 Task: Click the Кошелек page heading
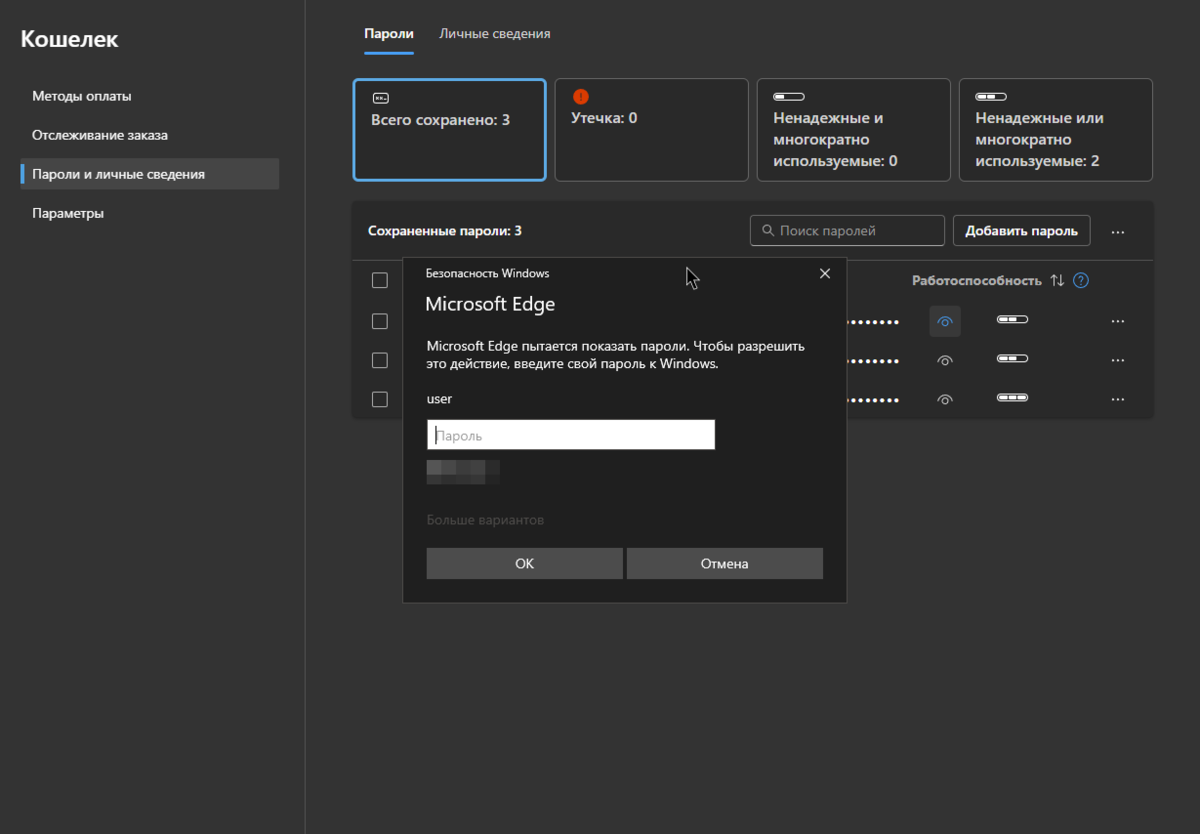(x=70, y=40)
